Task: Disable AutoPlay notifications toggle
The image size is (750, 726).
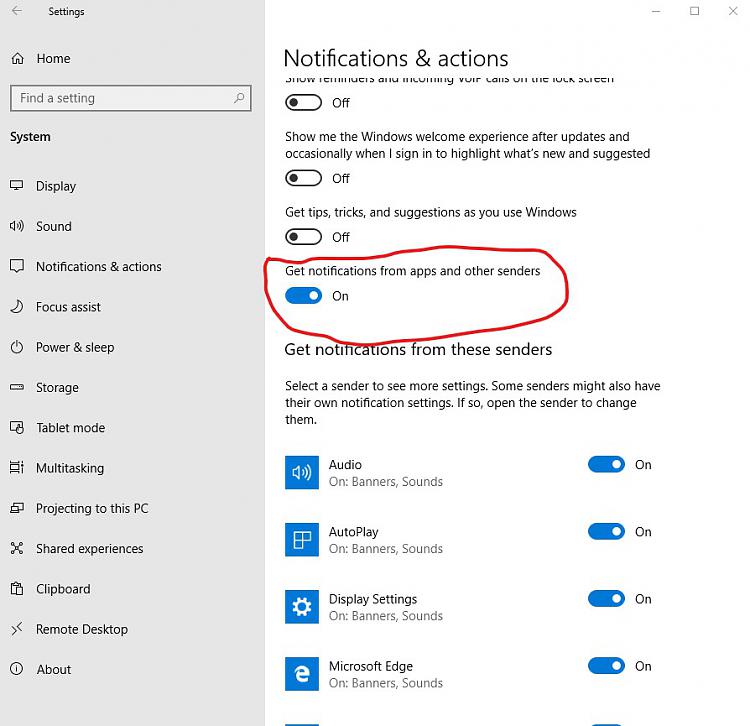Action: pos(606,531)
